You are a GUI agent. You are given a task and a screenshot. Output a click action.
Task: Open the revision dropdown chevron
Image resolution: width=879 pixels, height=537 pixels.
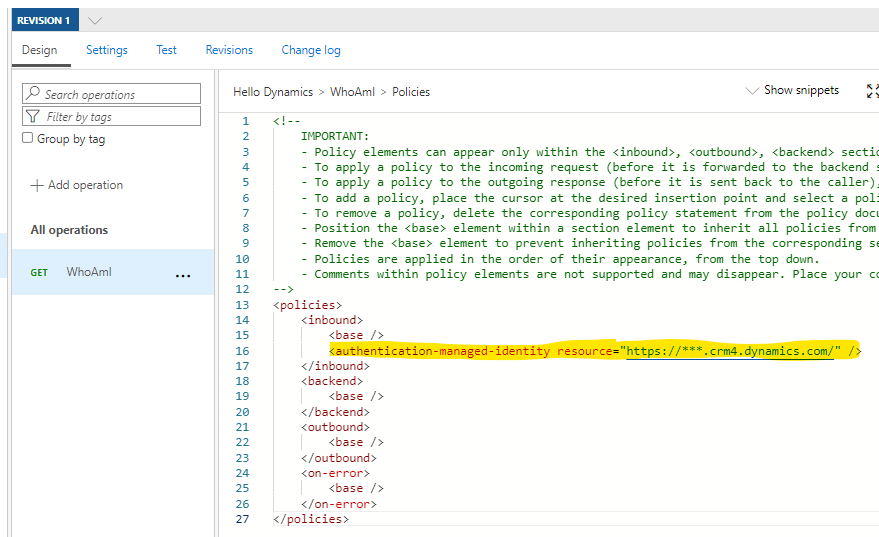click(95, 20)
